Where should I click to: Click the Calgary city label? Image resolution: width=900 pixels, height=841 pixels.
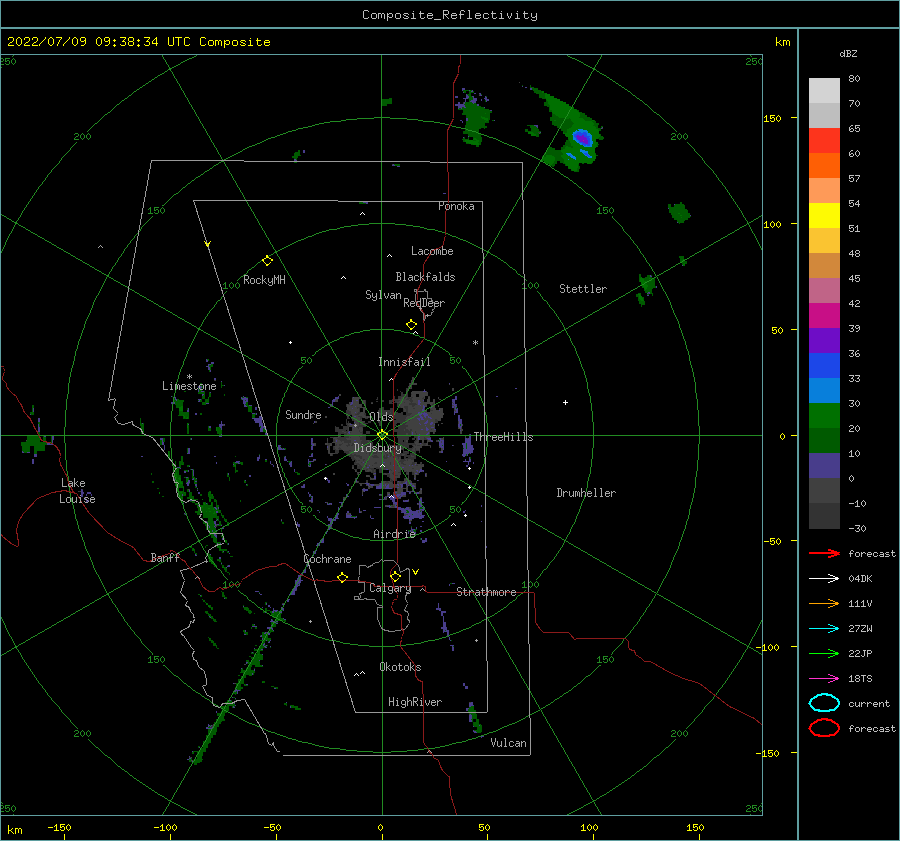390,588
